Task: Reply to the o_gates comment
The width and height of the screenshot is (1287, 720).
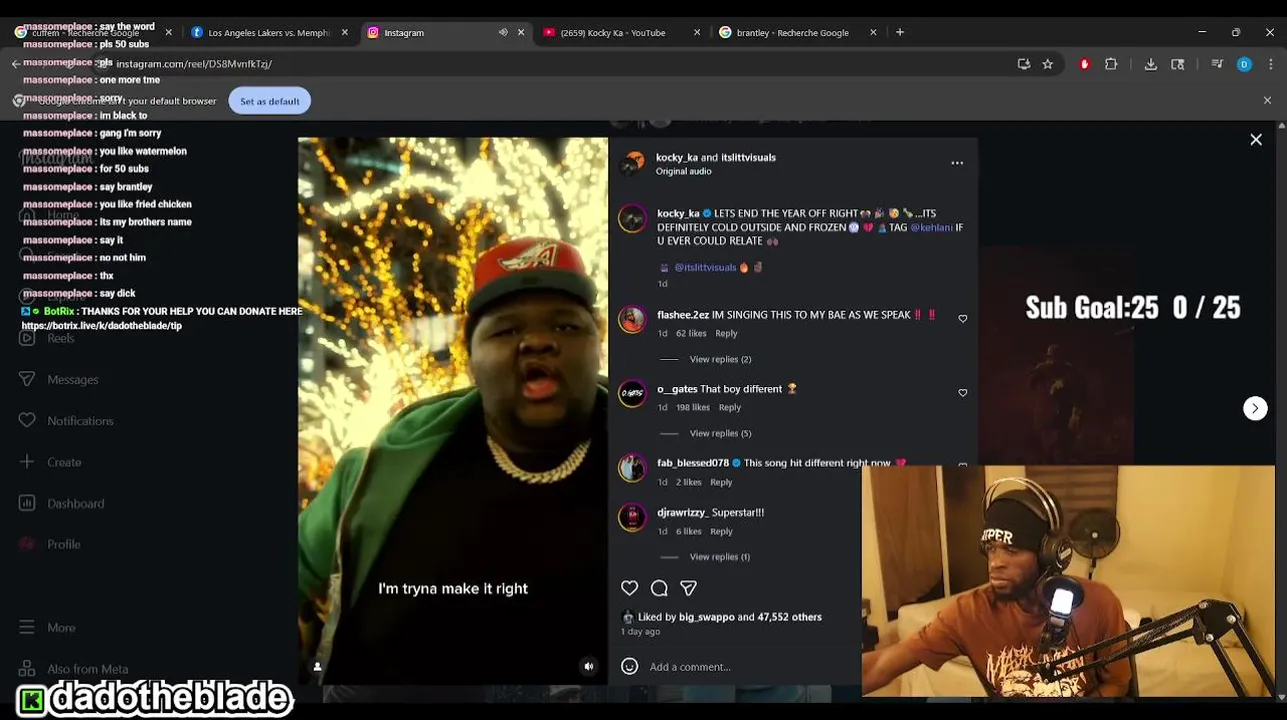Action: pos(730,407)
